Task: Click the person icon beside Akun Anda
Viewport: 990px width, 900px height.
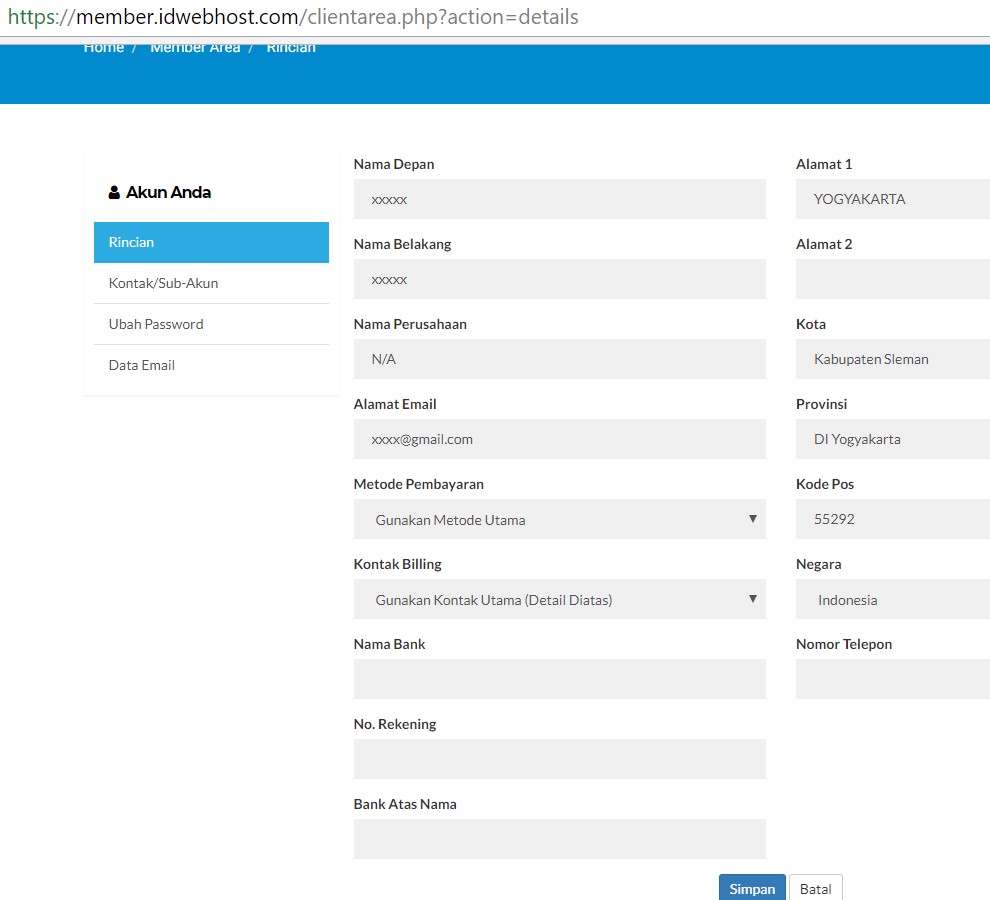Action: [114, 191]
